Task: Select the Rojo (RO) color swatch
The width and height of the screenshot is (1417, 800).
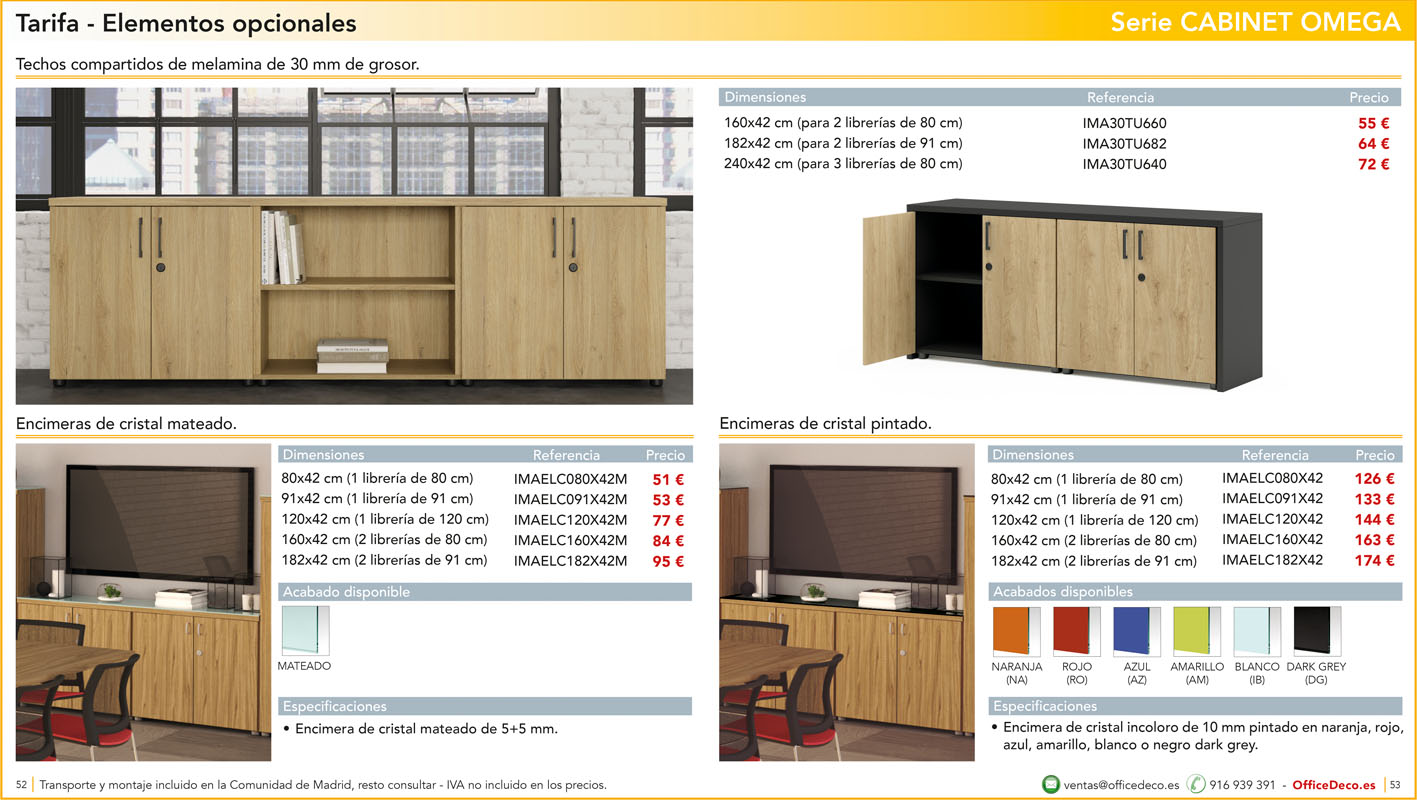Action: pos(1076,631)
